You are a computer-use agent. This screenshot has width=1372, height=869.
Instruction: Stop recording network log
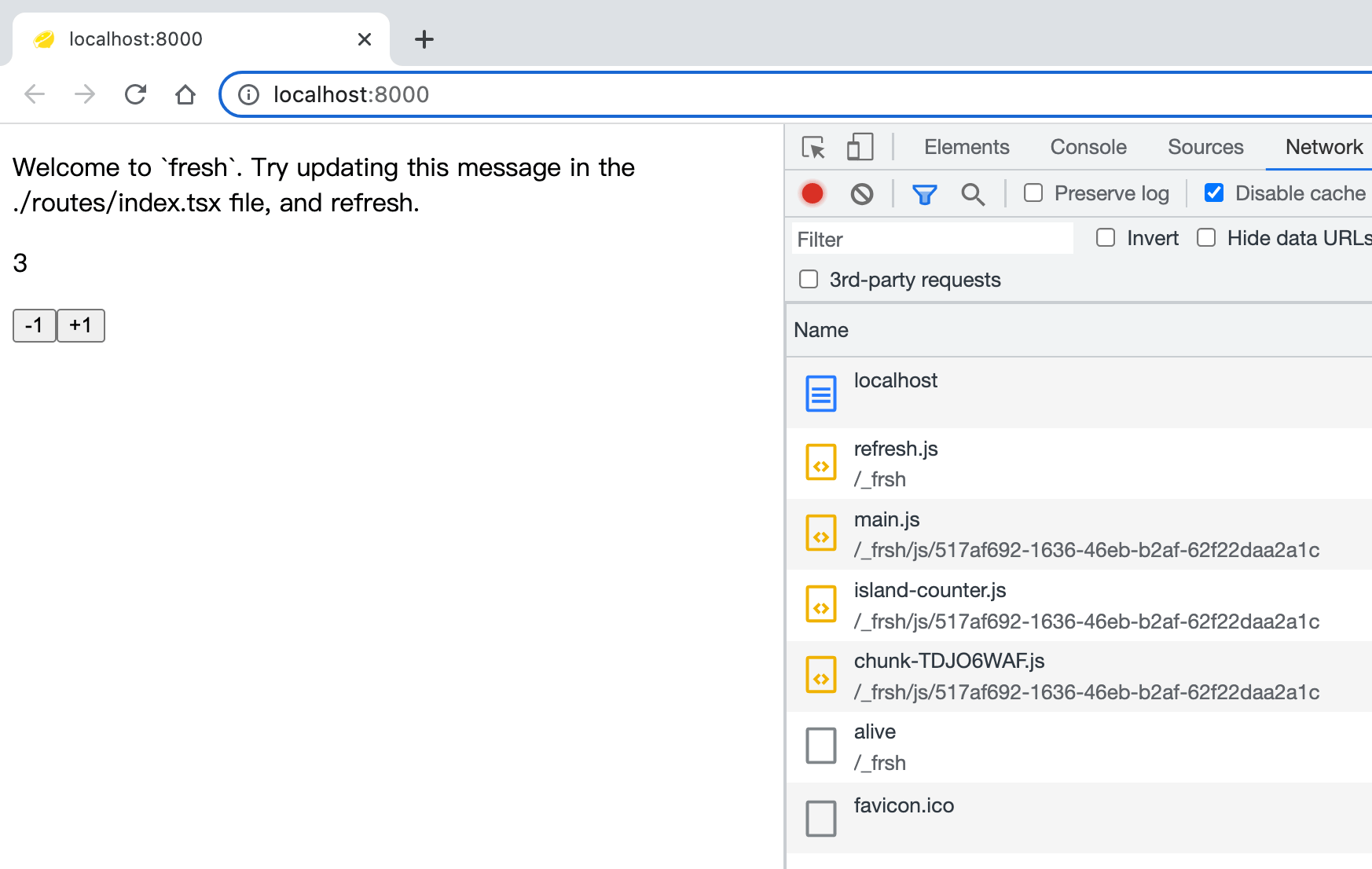pos(813,193)
